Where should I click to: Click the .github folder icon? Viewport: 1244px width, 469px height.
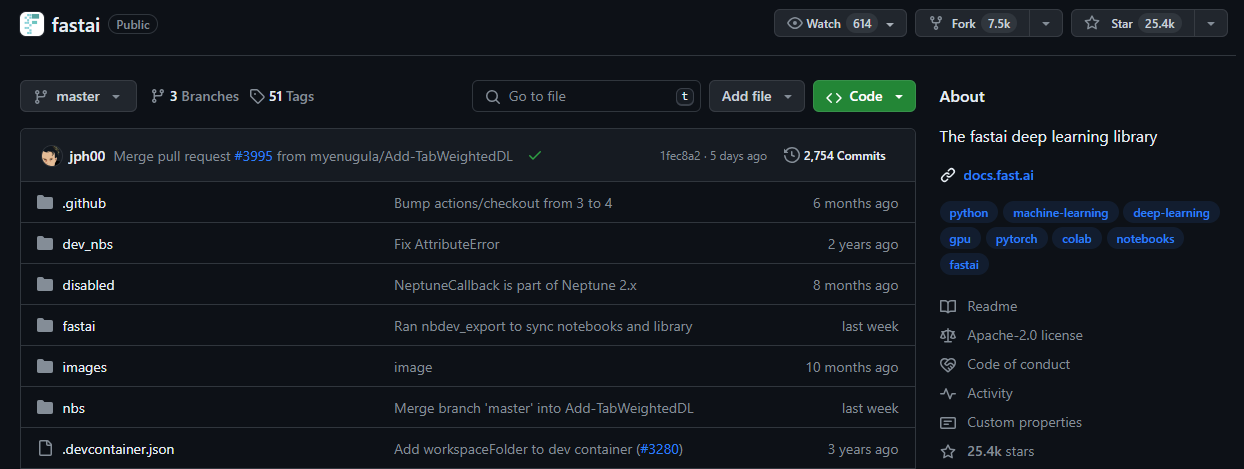coord(44,203)
